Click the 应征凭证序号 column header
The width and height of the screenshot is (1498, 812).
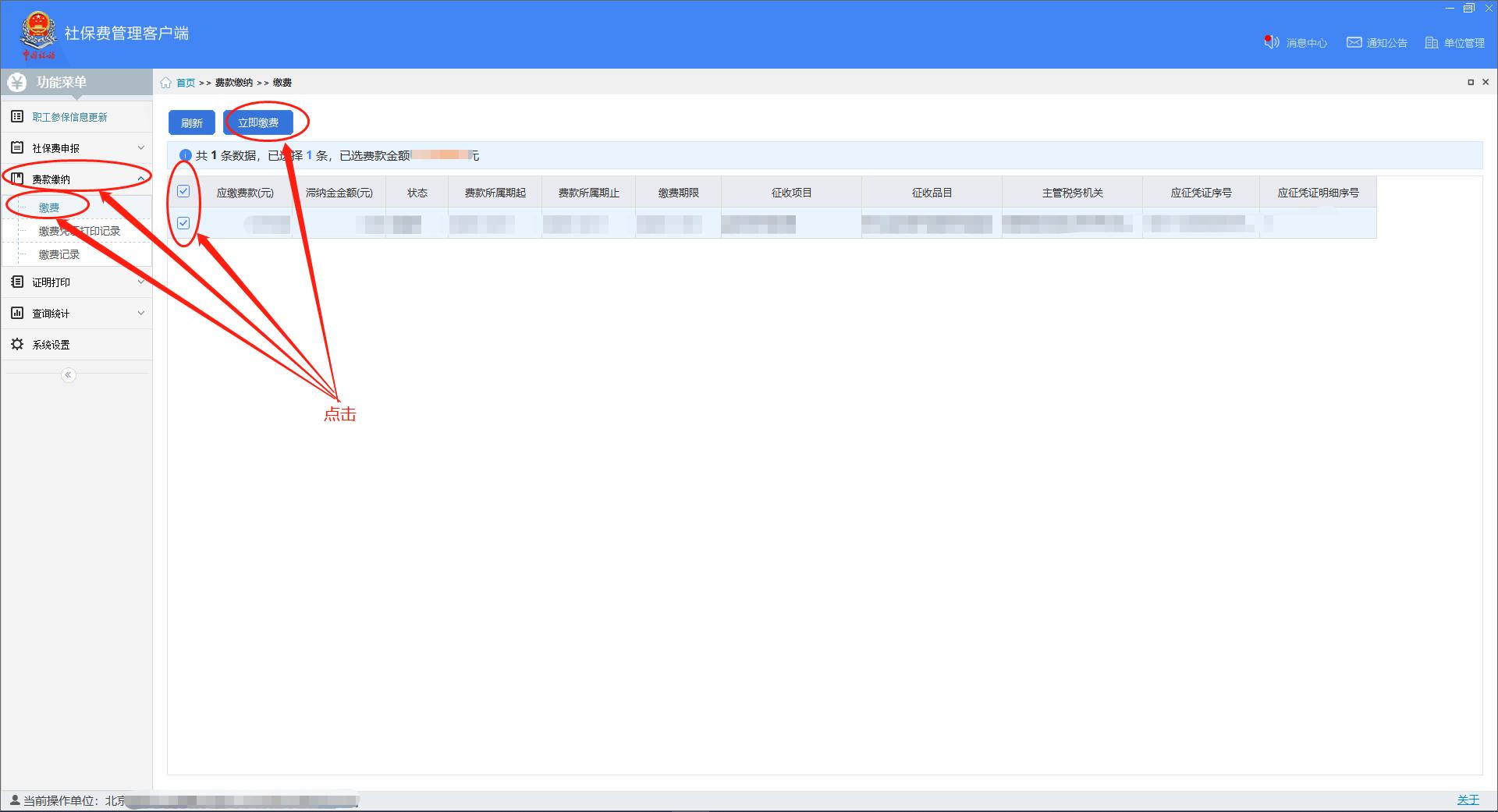pos(1202,193)
